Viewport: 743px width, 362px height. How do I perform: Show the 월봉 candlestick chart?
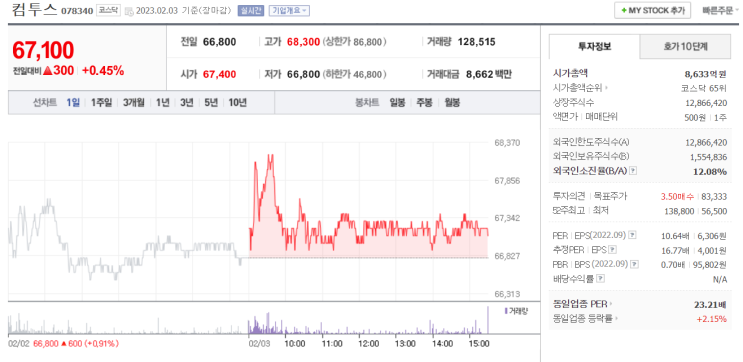[452, 102]
